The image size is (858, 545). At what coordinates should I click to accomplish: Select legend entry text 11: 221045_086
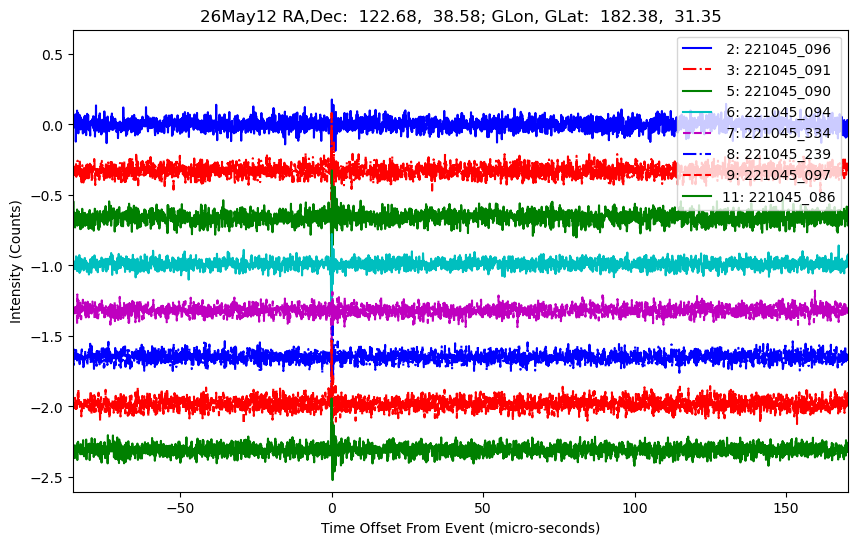(778, 197)
